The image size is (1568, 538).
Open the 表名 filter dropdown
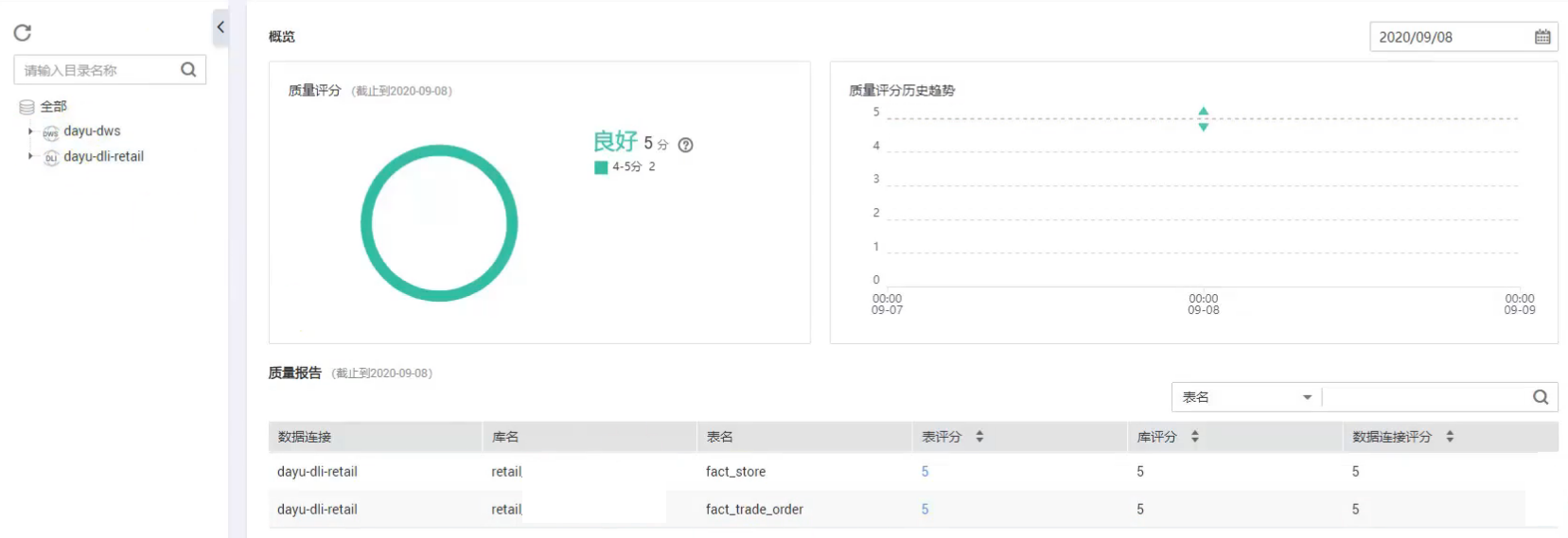coord(1245,397)
